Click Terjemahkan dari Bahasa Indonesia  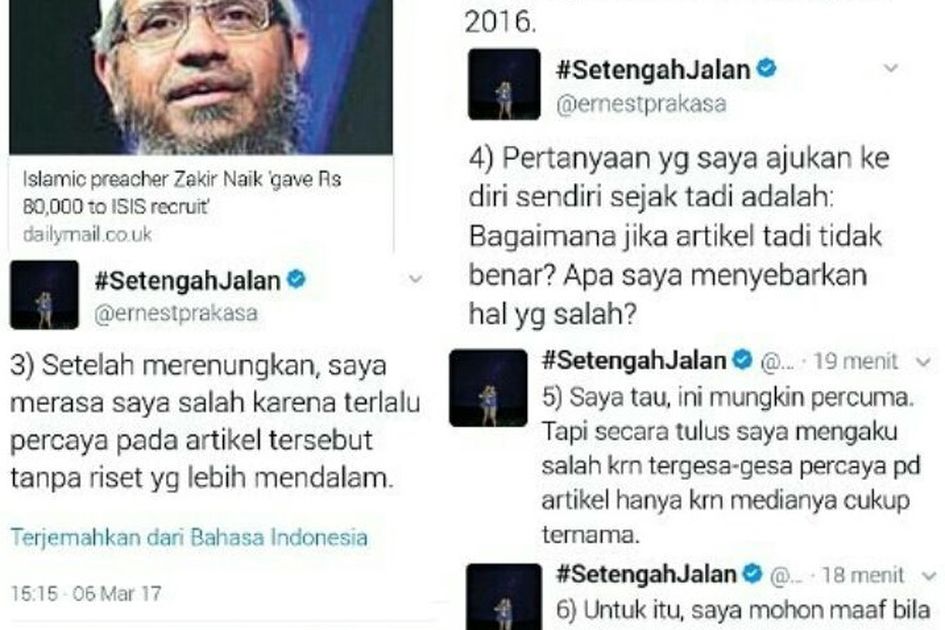coord(189,537)
